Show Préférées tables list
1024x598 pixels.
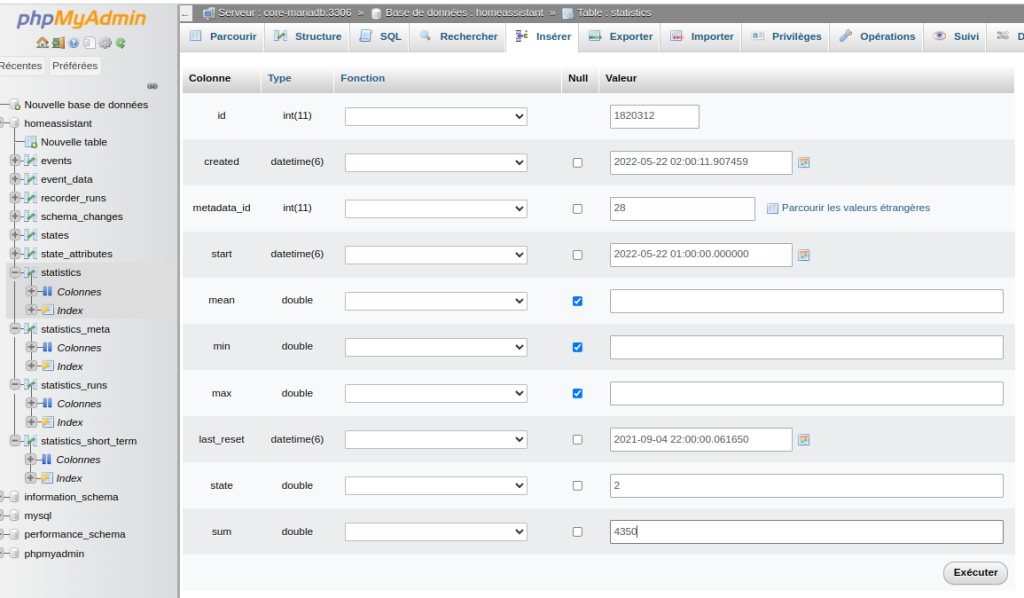(74, 65)
